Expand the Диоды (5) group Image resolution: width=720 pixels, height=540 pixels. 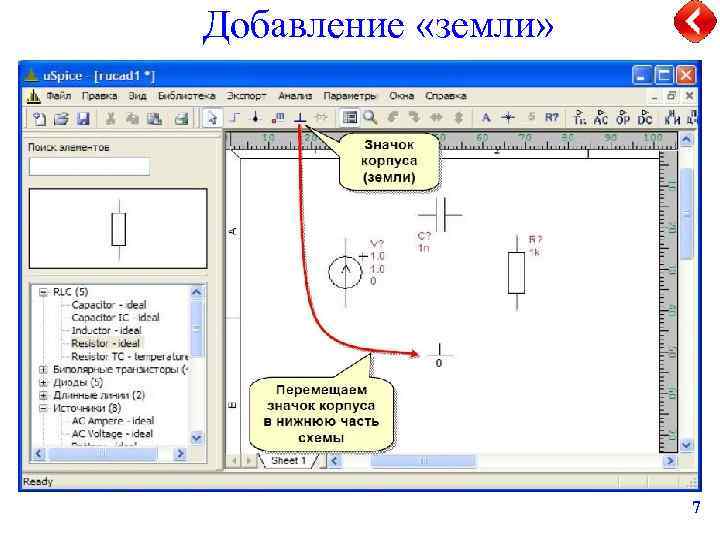tap(43, 382)
